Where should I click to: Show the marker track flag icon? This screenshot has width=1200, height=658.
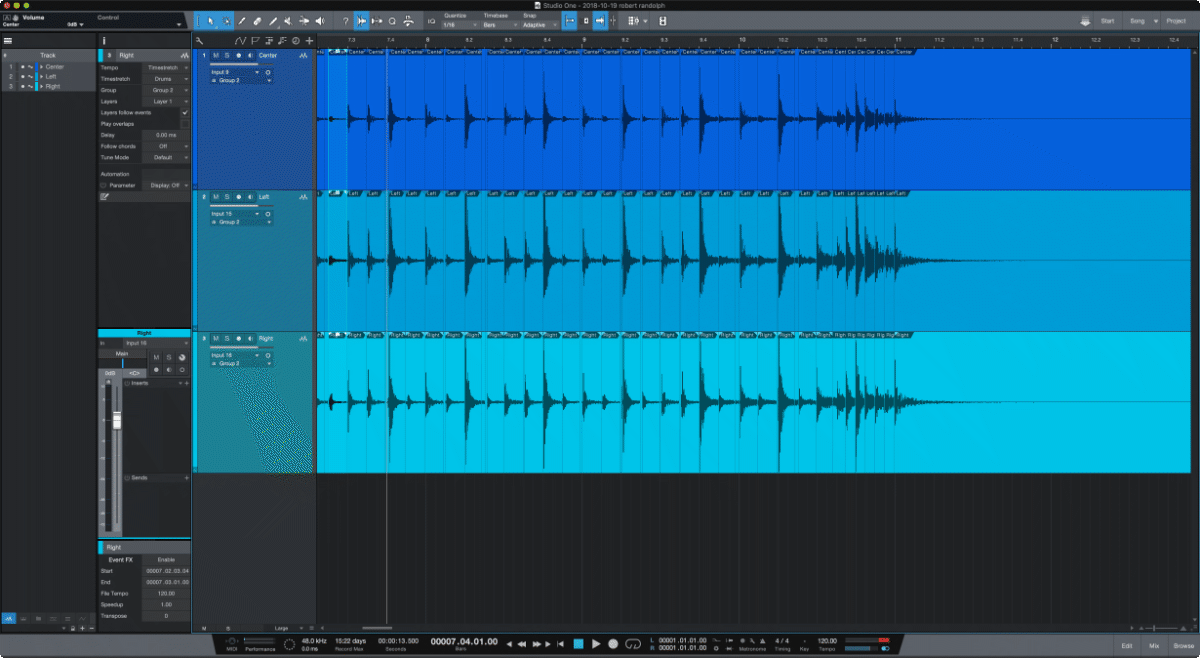255,40
